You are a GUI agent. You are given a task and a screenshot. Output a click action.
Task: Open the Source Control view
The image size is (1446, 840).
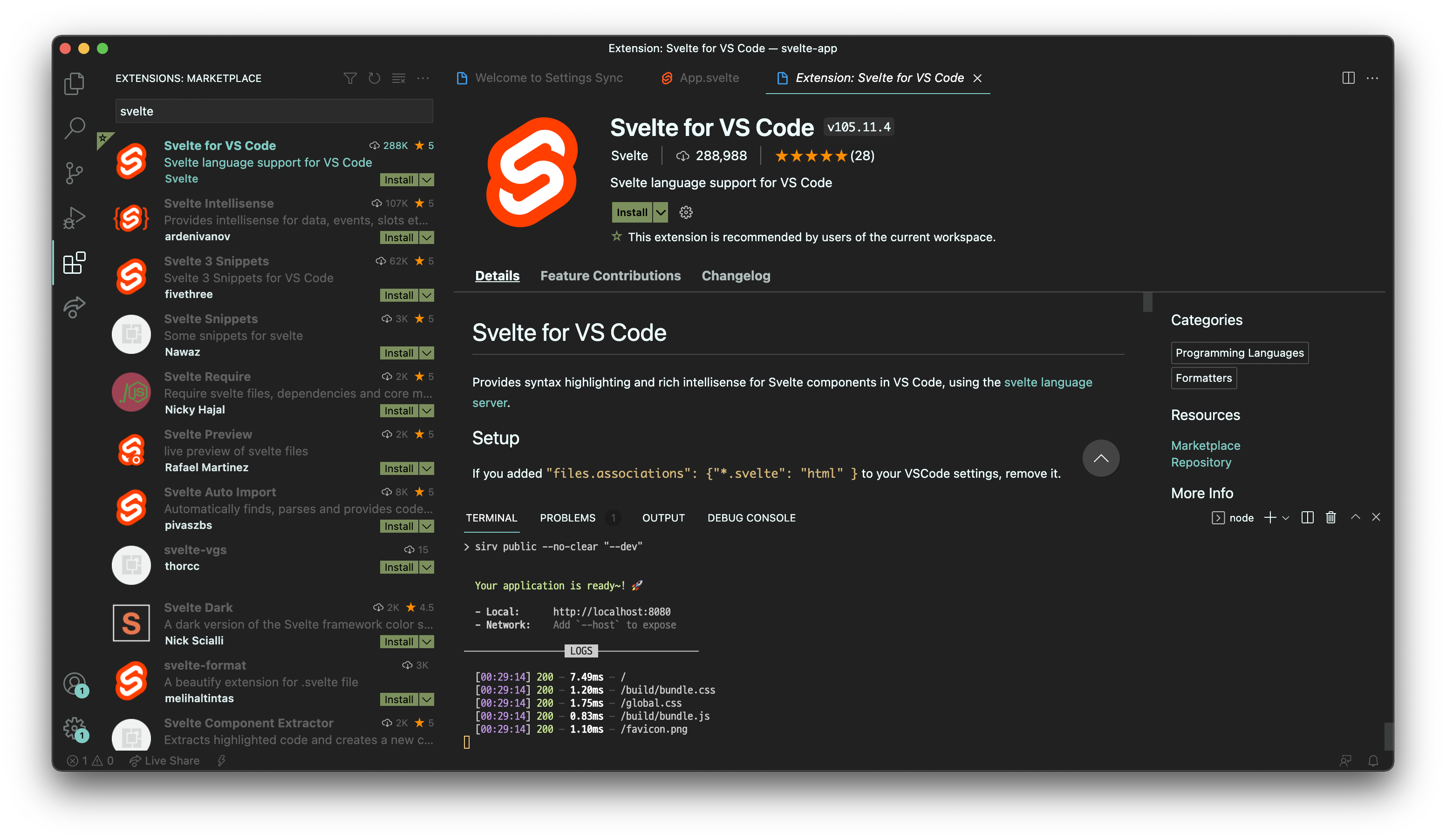click(74, 173)
